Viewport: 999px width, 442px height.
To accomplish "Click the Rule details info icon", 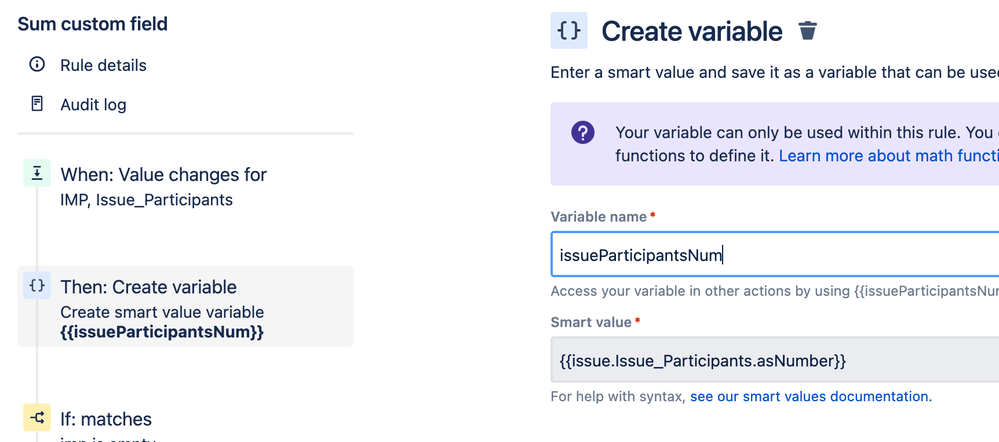I will point(37,65).
